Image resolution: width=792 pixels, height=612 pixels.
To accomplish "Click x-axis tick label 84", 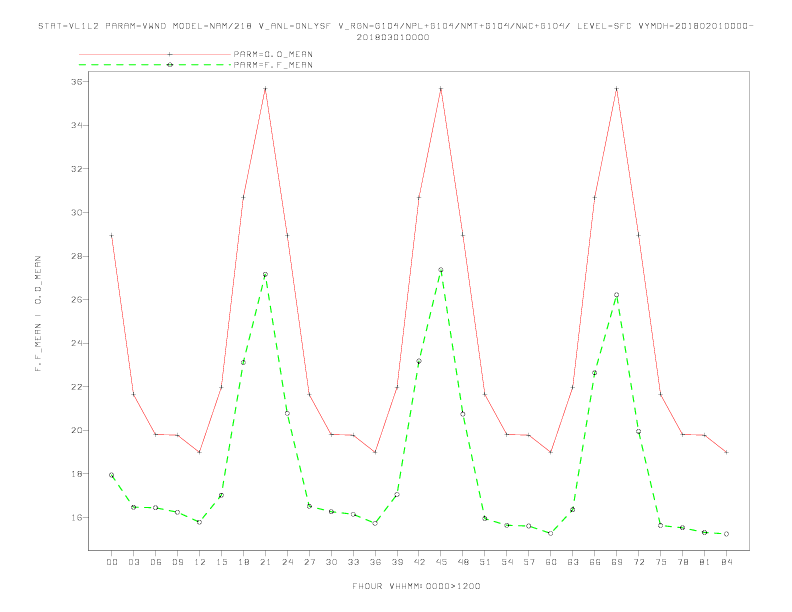I will point(727,562).
